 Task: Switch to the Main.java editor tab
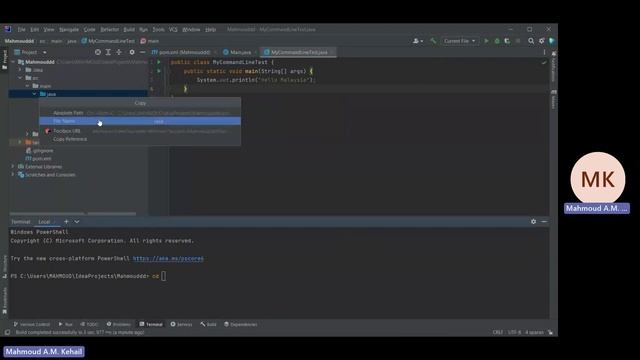pyautogui.click(x=240, y=52)
